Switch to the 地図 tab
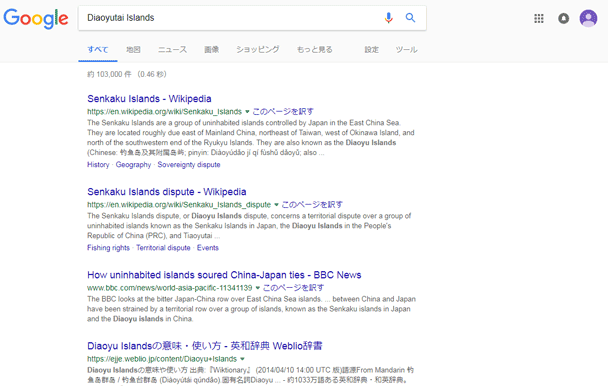Viewport: 608px width, 386px height. 133,50
